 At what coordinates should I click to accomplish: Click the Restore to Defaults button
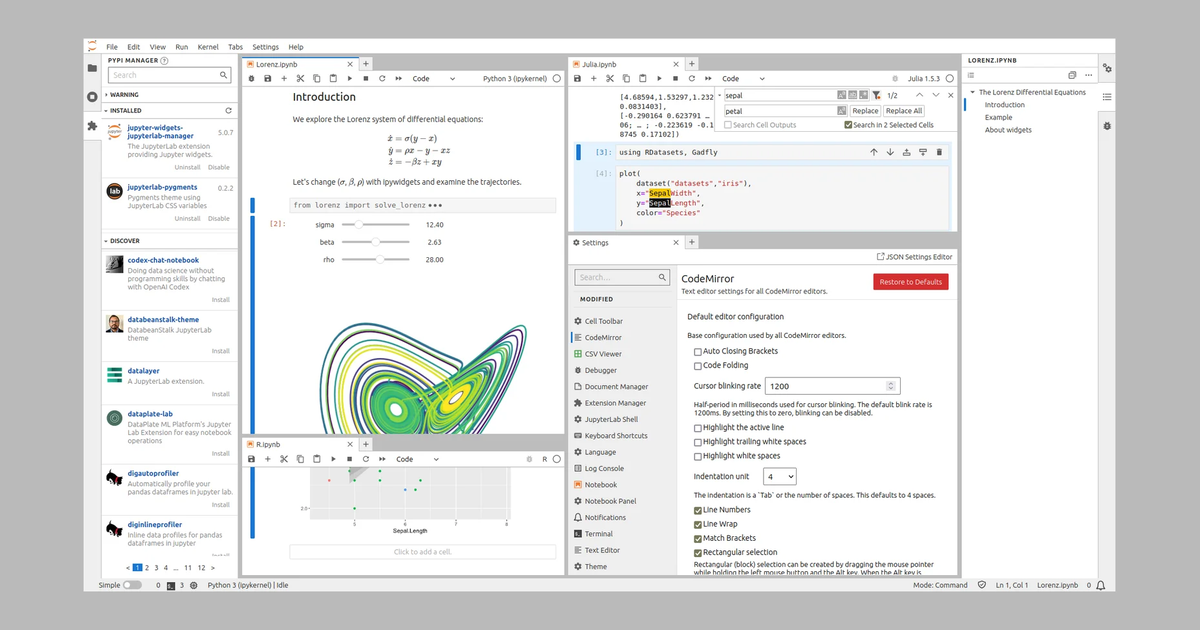911,282
